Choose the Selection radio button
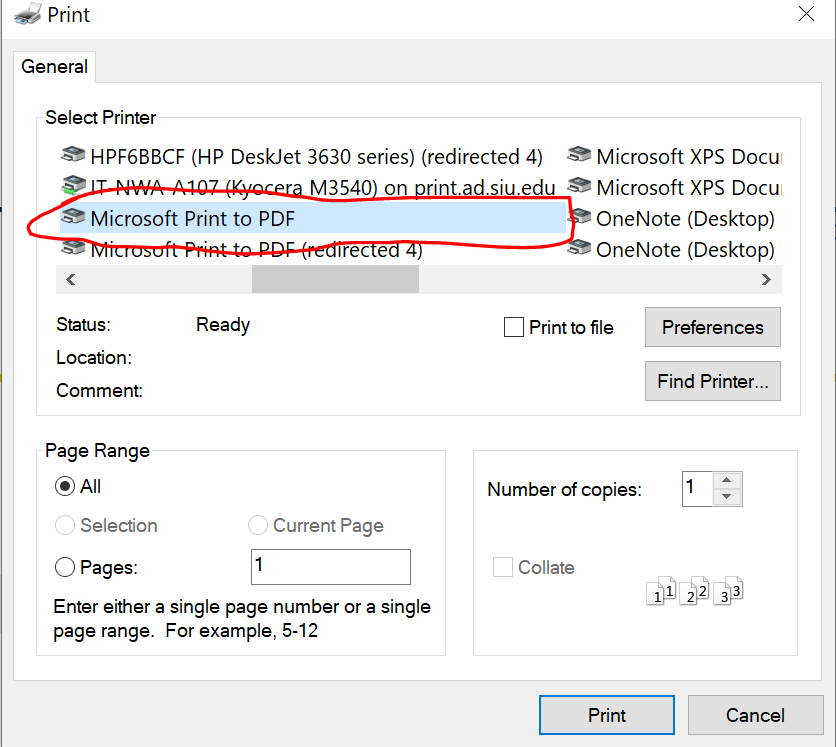Image resolution: width=836 pixels, height=747 pixels. (65, 525)
